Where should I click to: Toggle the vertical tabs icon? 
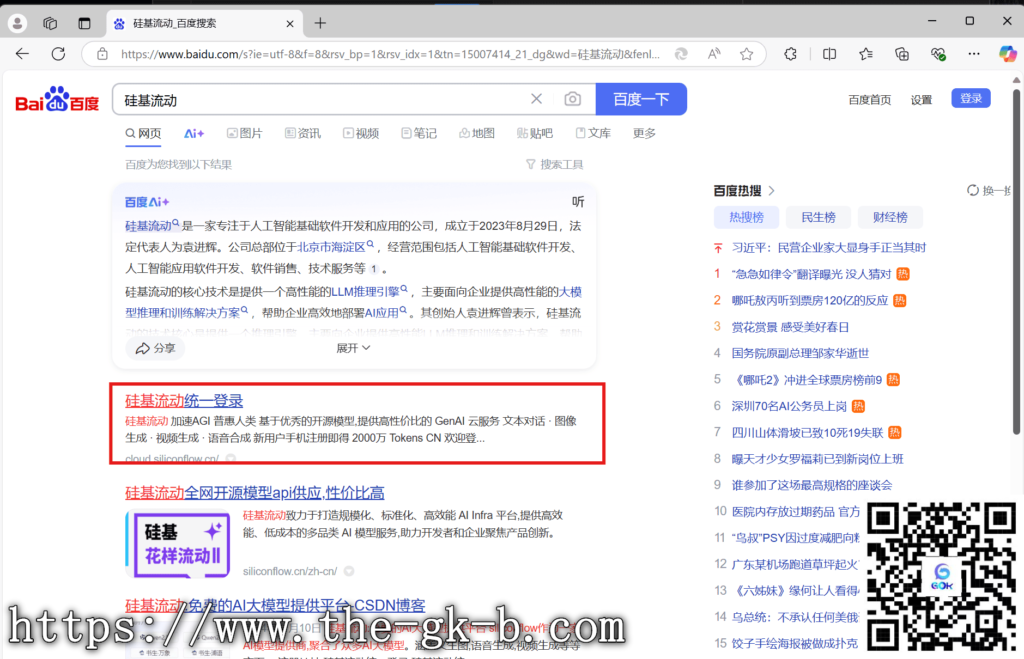tap(84, 24)
